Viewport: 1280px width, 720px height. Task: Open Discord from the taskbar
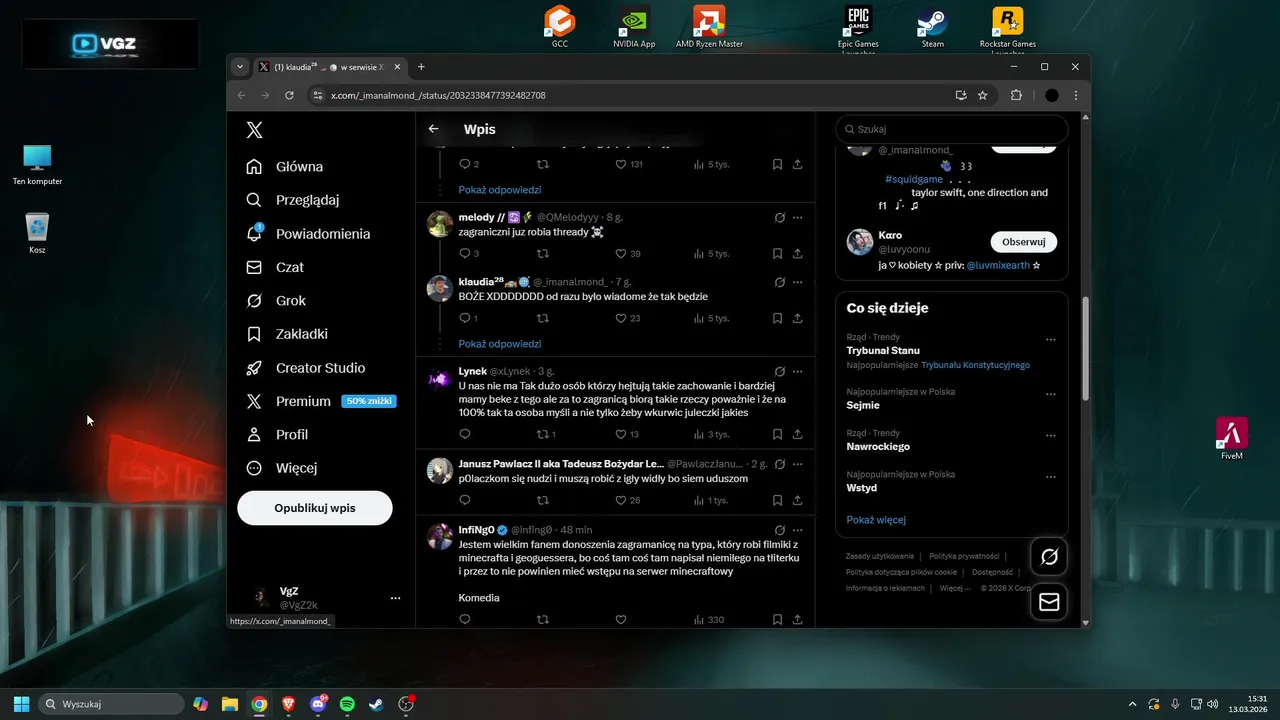(x=318, y=704)
